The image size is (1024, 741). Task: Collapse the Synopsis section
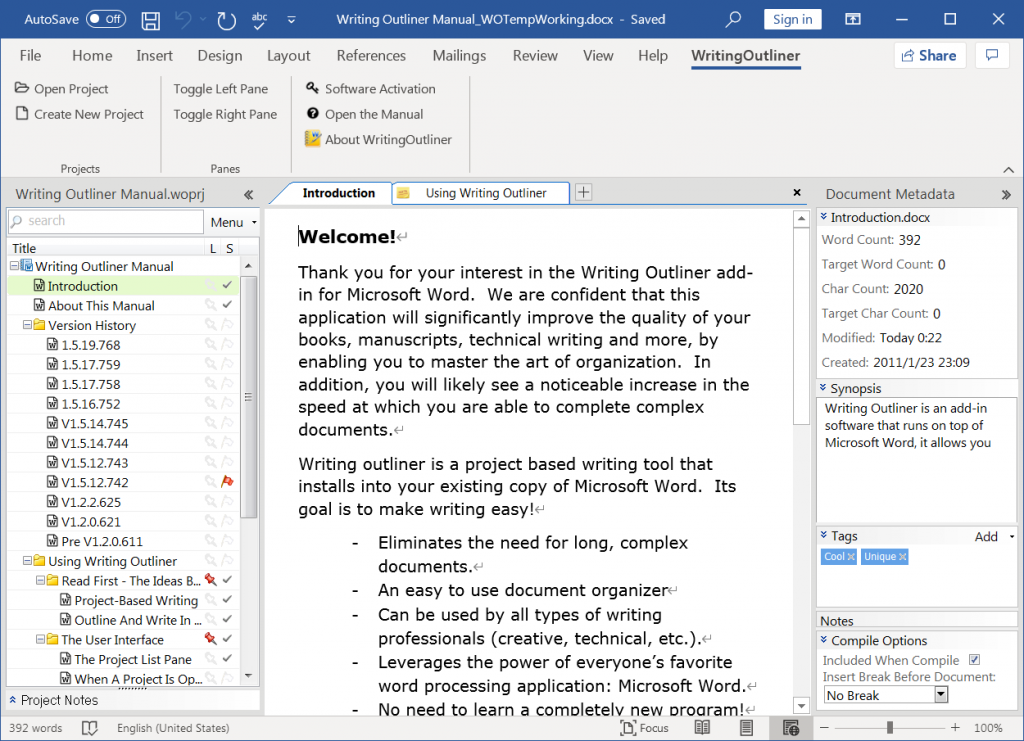pyautogui.click(x=824, y=388)
